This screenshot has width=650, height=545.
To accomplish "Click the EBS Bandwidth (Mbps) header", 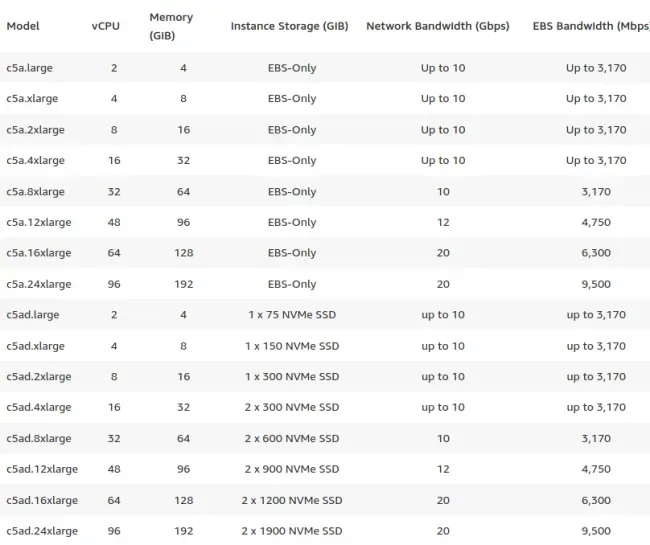I will 591,26.
